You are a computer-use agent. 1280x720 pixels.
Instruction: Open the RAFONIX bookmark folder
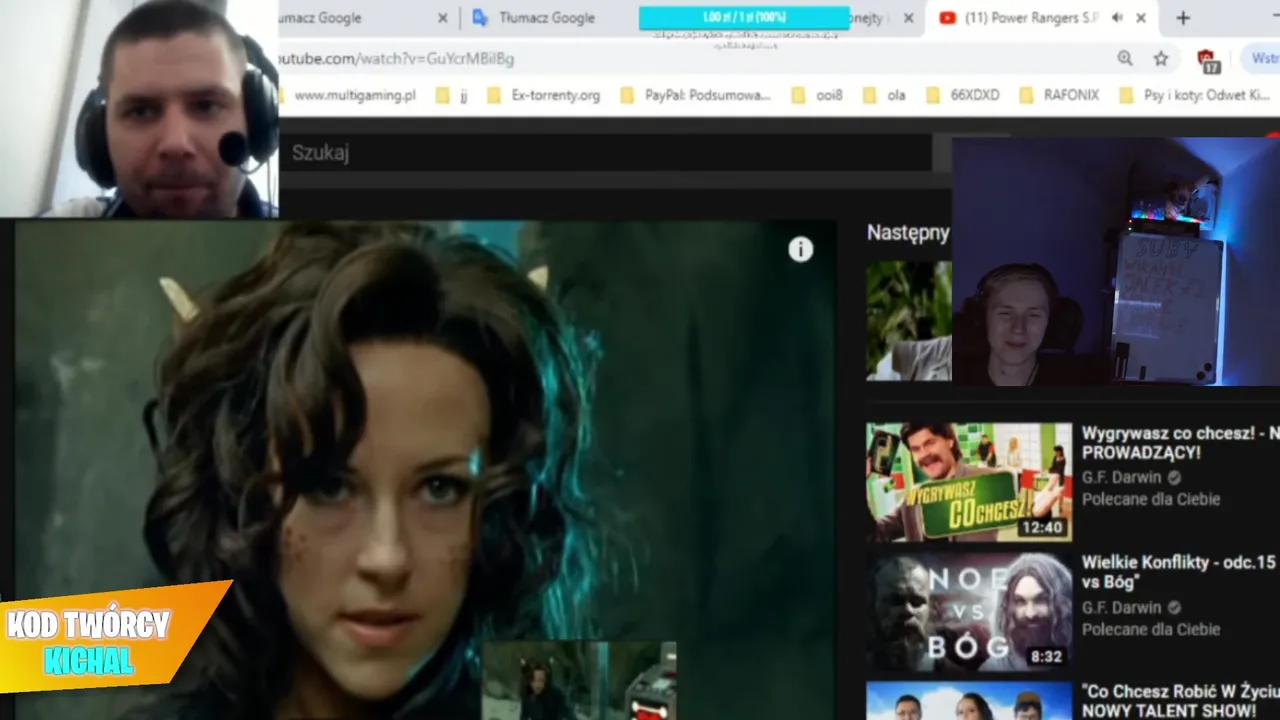coord(1059,96)
